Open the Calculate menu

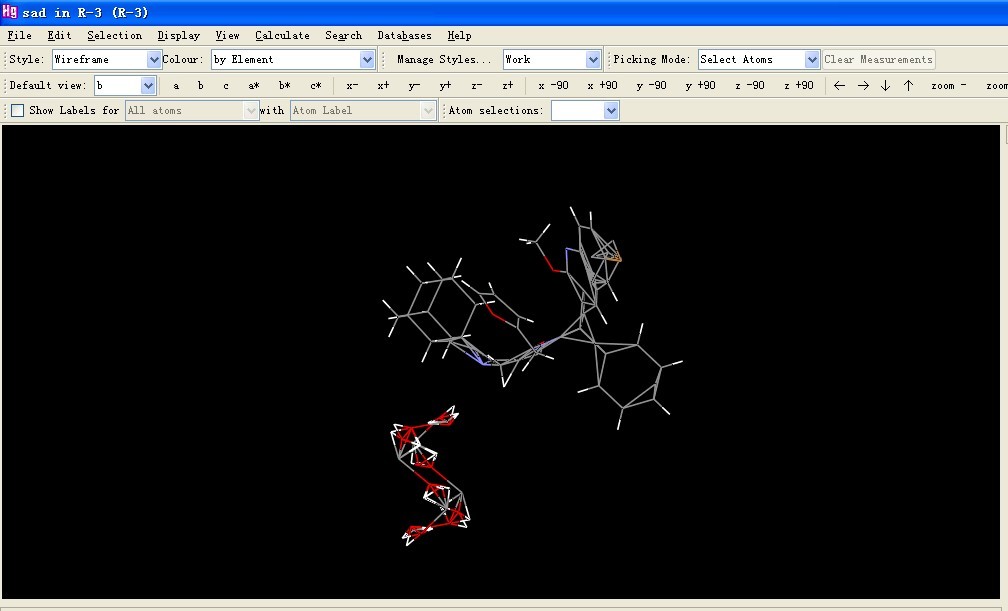pos(282,35)
